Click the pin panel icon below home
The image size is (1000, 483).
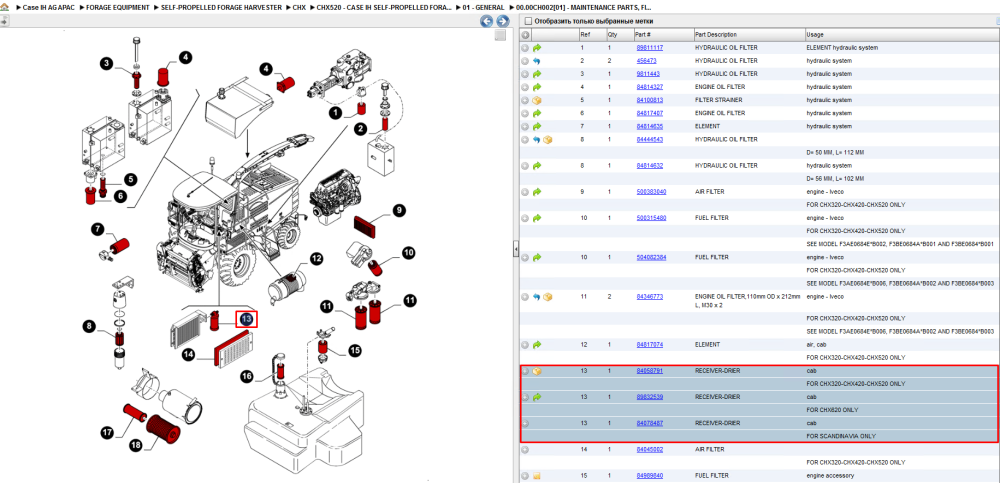coord(4,21)
